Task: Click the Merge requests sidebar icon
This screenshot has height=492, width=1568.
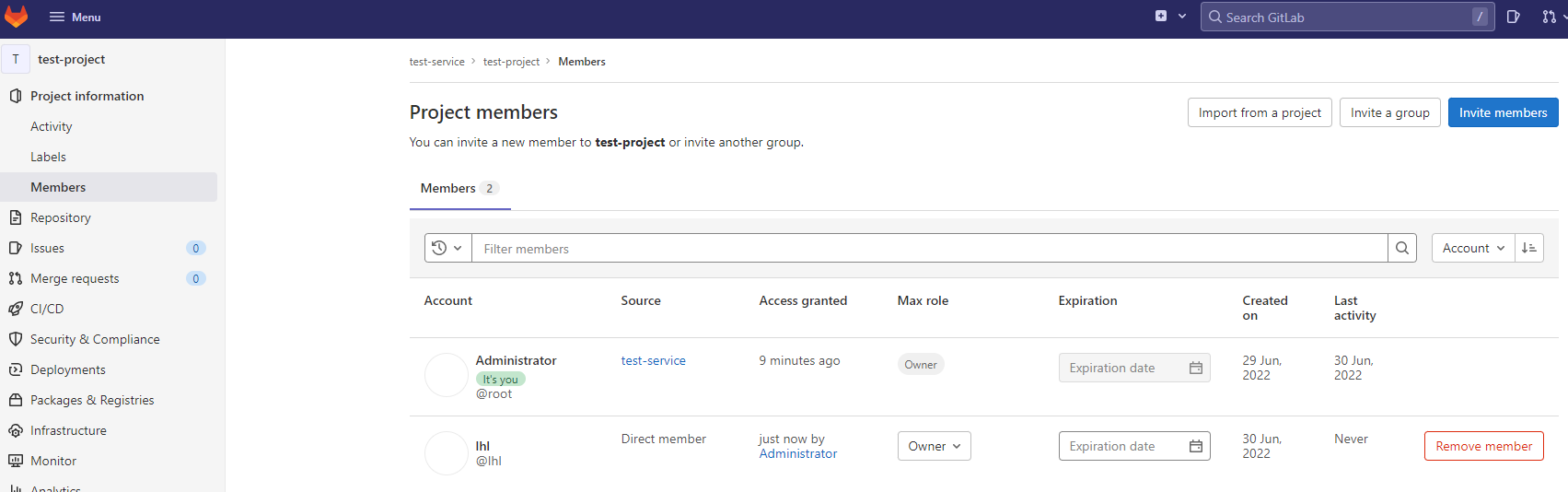Action: tap(16, 278)
